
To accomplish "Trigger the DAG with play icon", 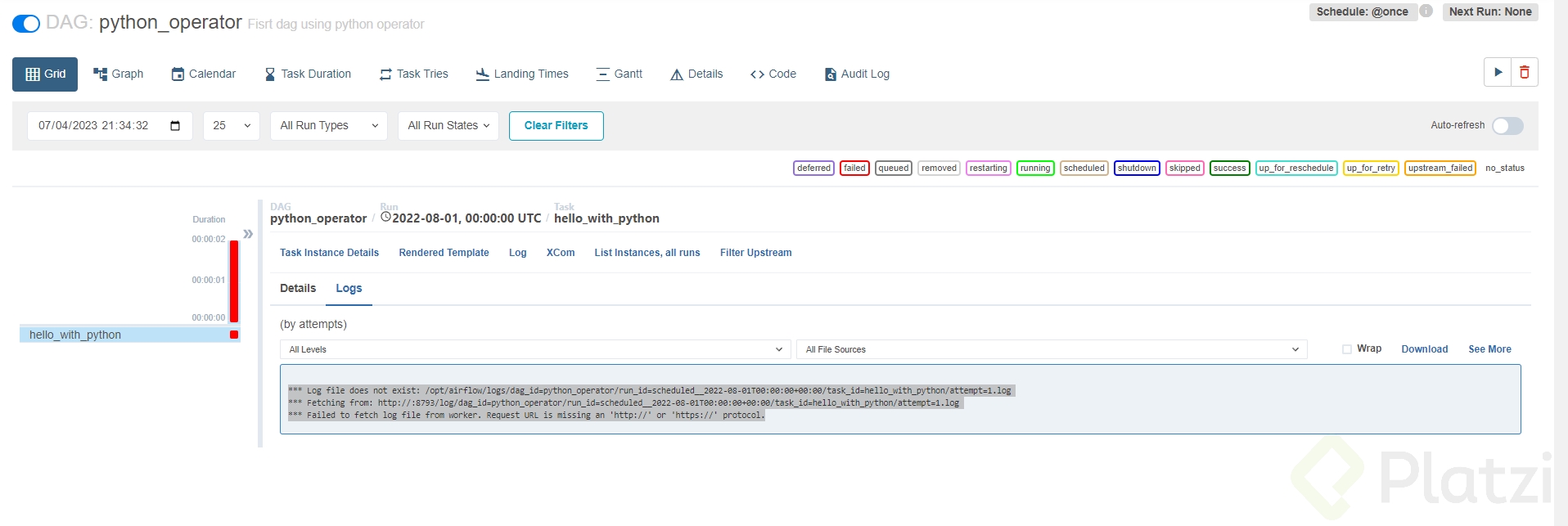I will 1498,72.
